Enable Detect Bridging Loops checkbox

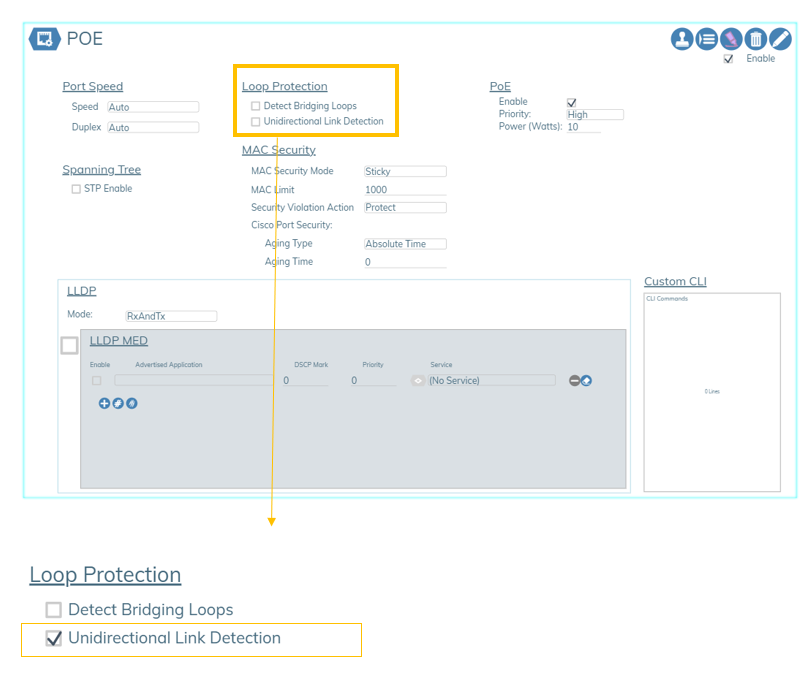point(256,106)
